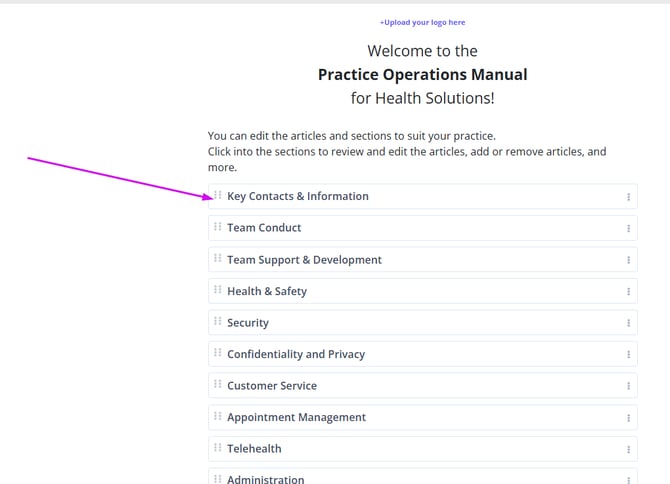Open three-dot menu for Confidentiality and Privacy
Image resolution: width=670 pixels, height=484 pixels.
coord(628,355)
